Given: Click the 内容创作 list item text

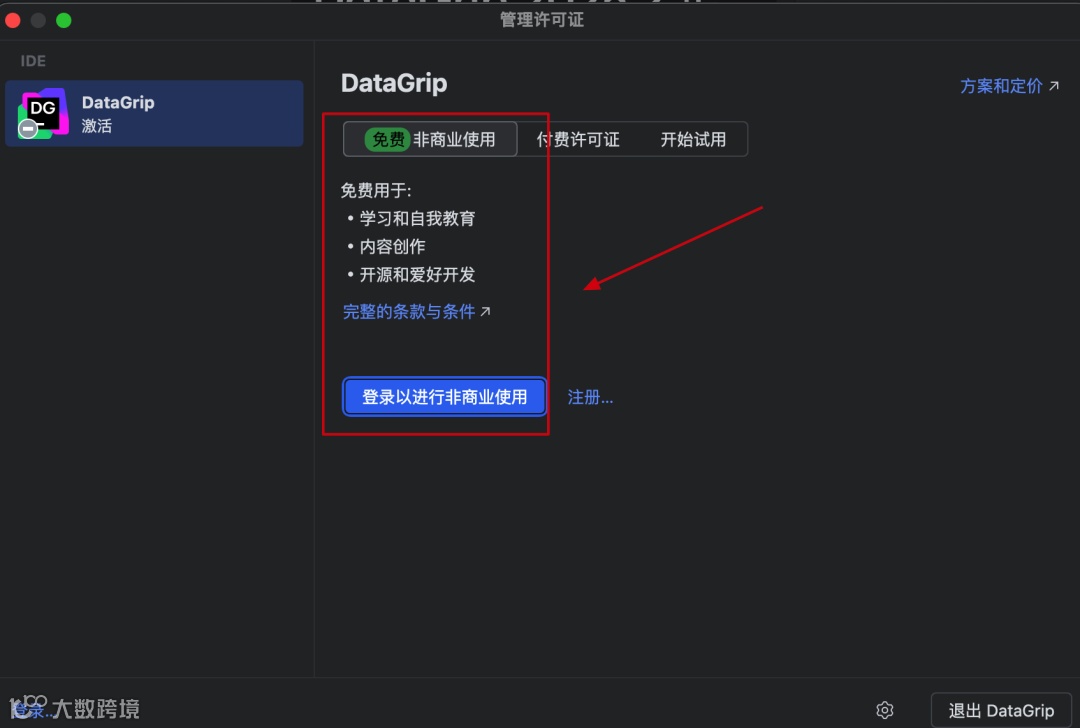Looking at the screenshot, I should (392, 247).
